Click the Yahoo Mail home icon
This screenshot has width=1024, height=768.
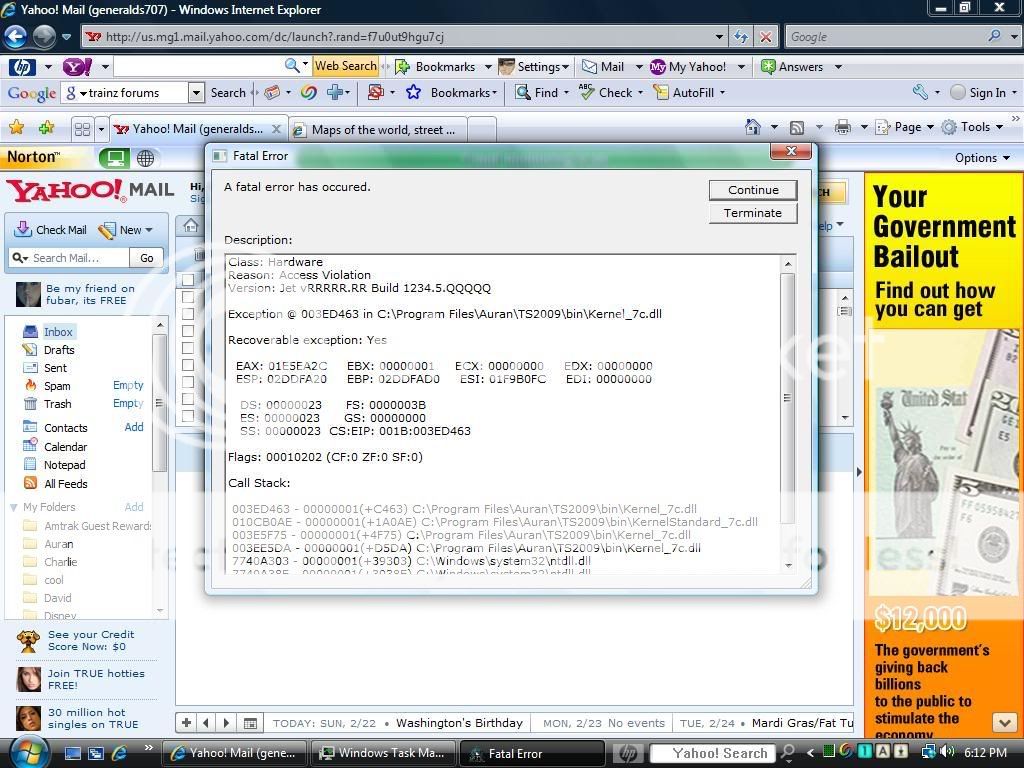(x=191, y=226)
